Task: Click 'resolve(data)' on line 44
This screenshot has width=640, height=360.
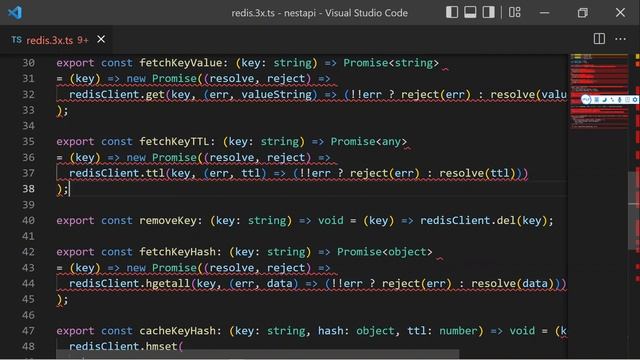Action: [512, 284]
